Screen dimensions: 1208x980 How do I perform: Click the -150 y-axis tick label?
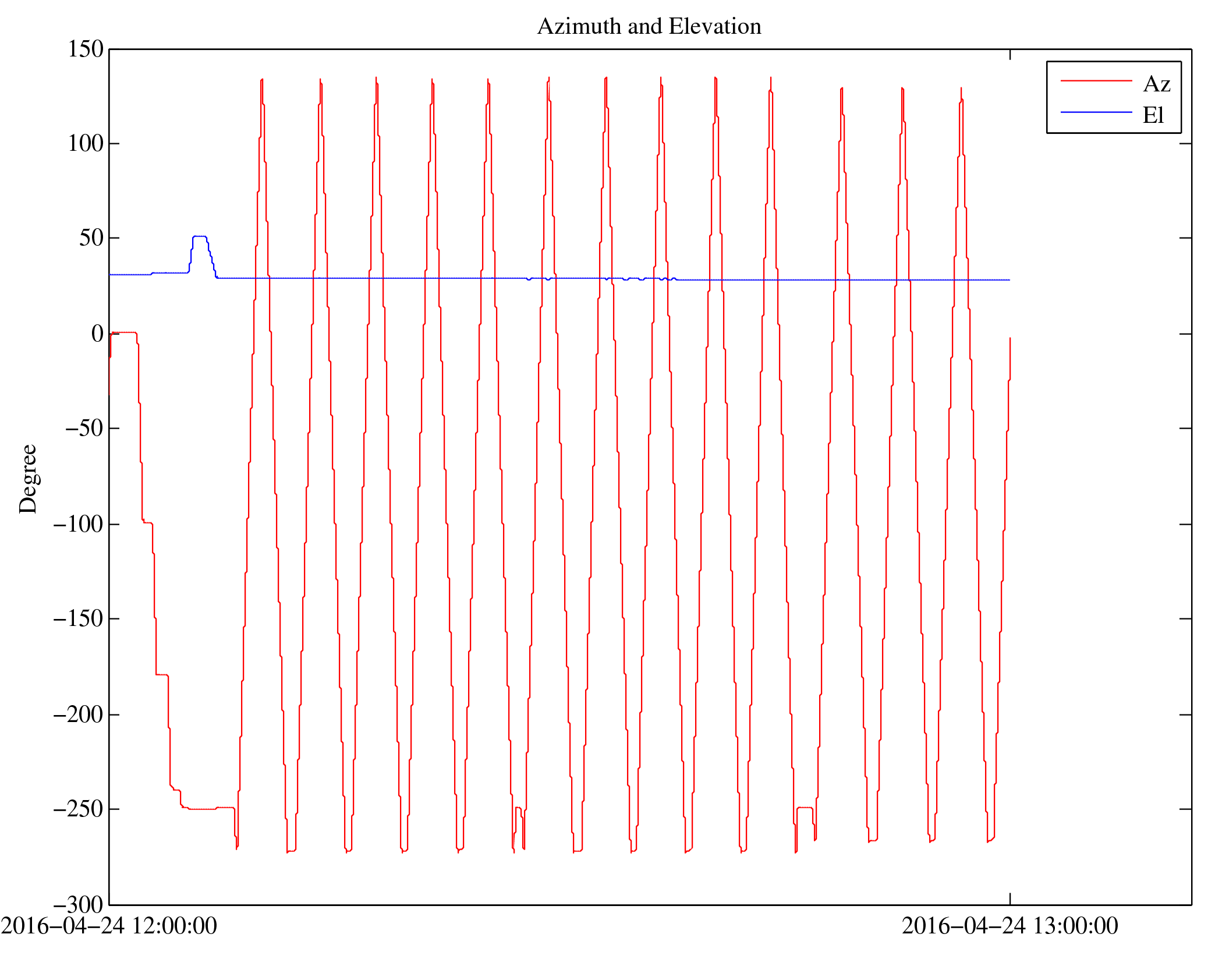[78, 618]
